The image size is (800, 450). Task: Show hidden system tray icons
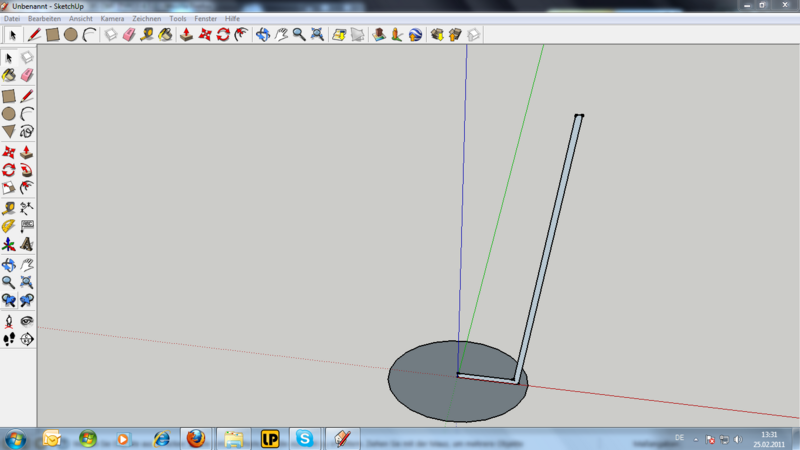point(698,439)
